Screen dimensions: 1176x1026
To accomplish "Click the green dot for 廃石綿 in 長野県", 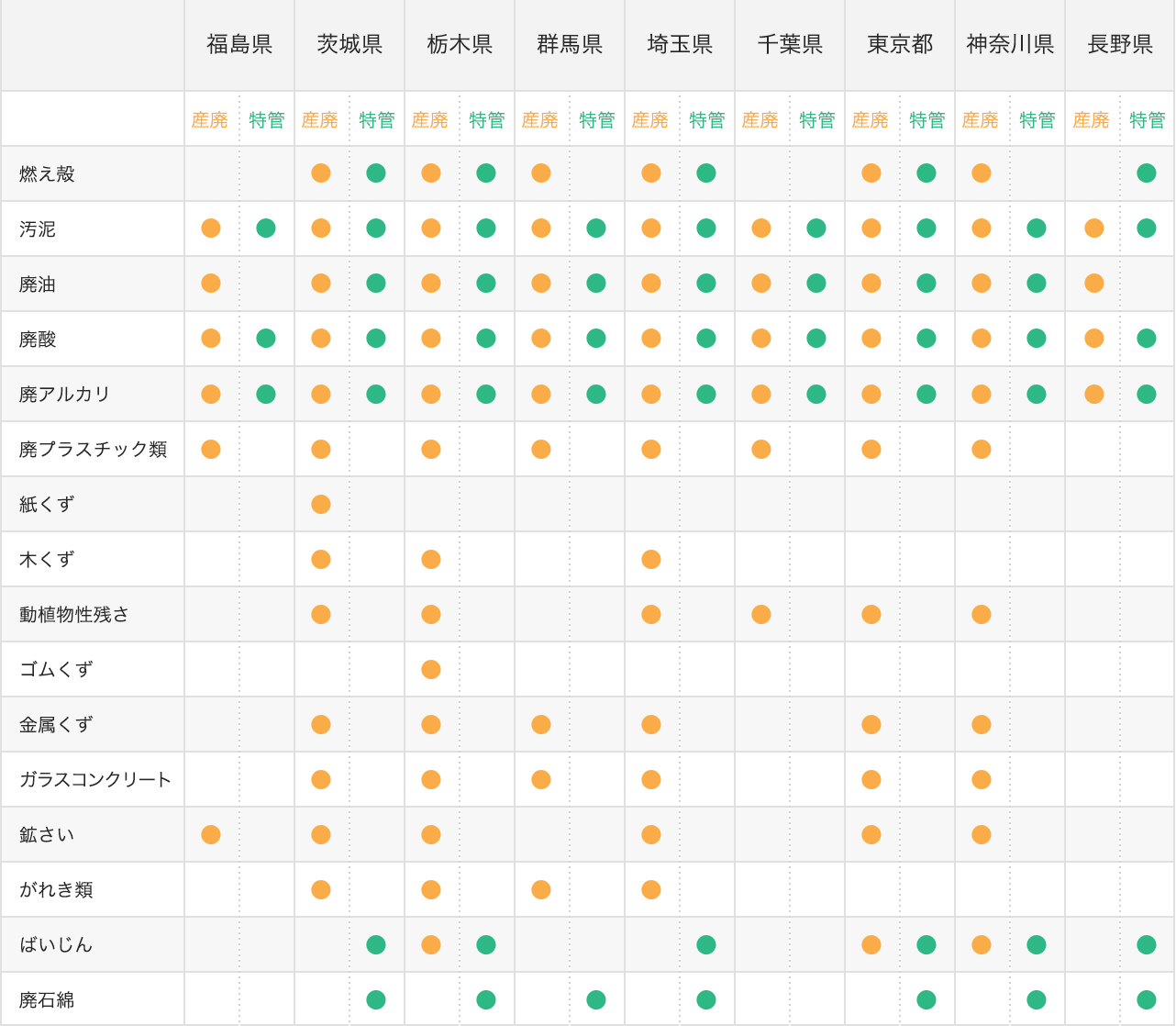I will [1147, 999].
